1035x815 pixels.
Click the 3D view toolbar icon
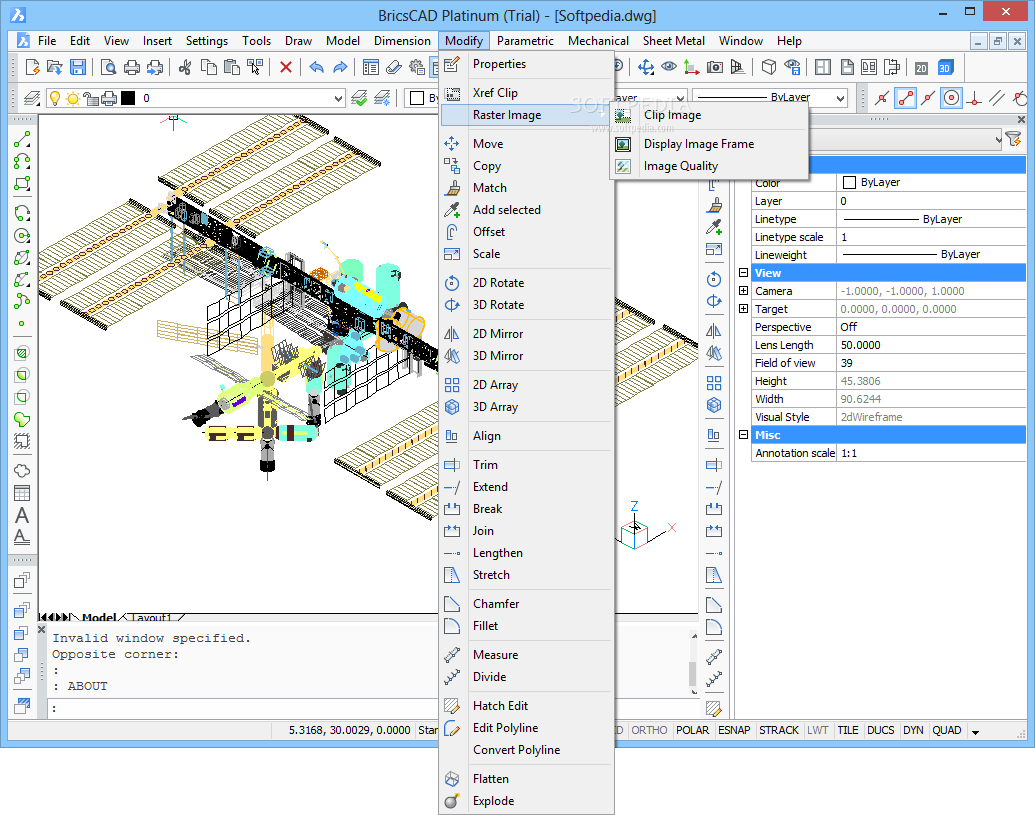point(945,67)
